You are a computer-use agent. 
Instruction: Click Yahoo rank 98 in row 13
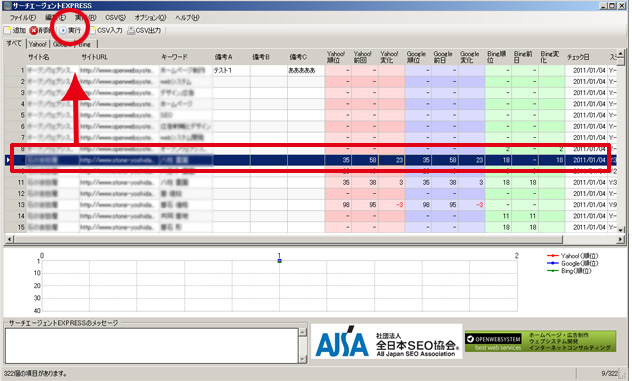point(338,205)
